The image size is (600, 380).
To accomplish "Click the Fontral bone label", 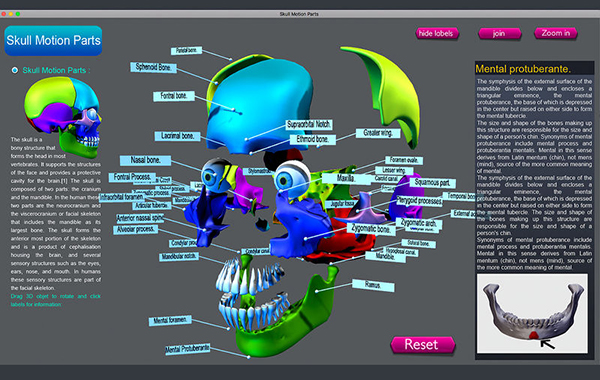I will (x=174, y=96).
